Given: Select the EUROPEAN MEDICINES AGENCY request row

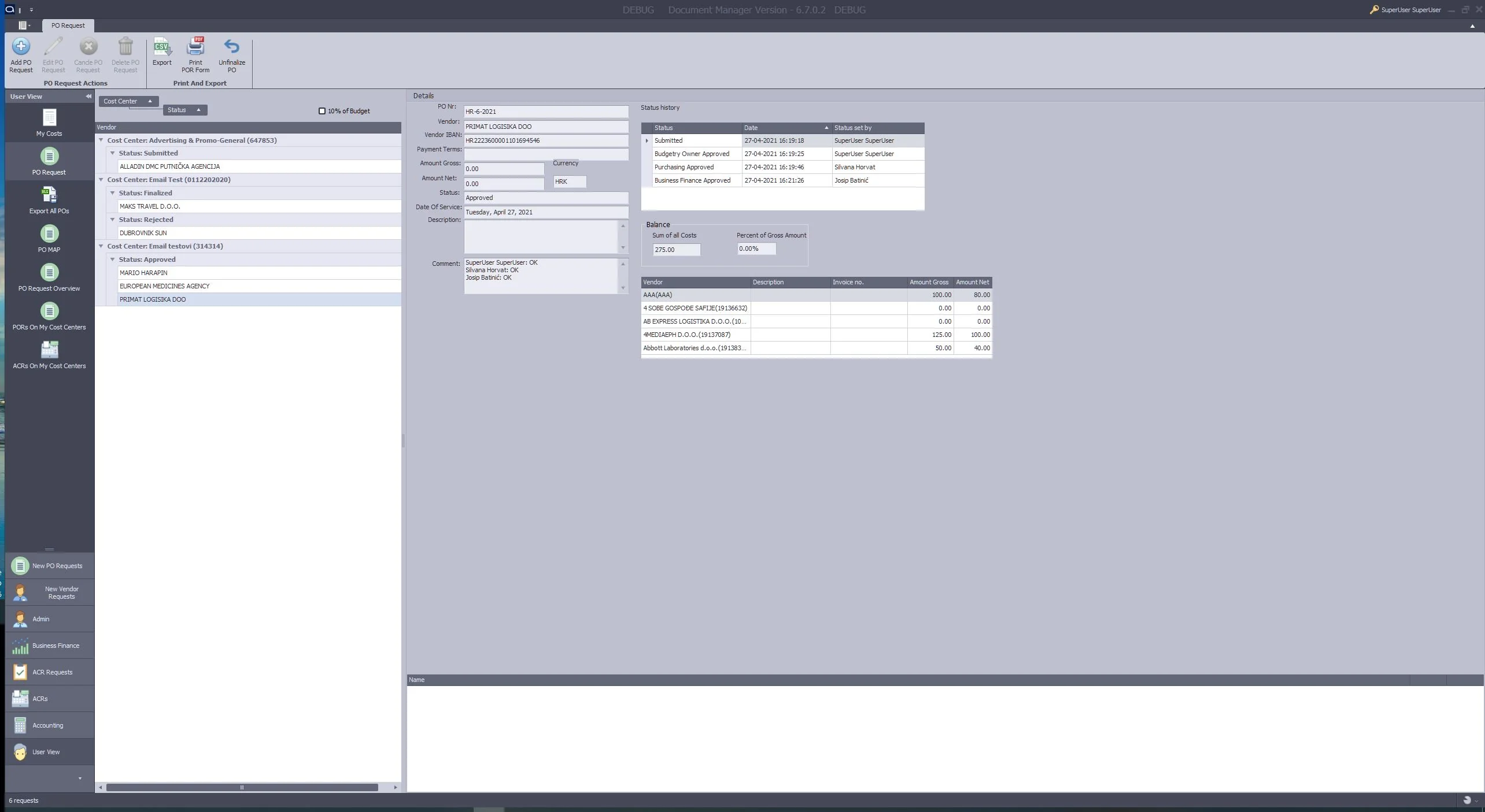Looking at the screenshot, I should tap(259, 286).
